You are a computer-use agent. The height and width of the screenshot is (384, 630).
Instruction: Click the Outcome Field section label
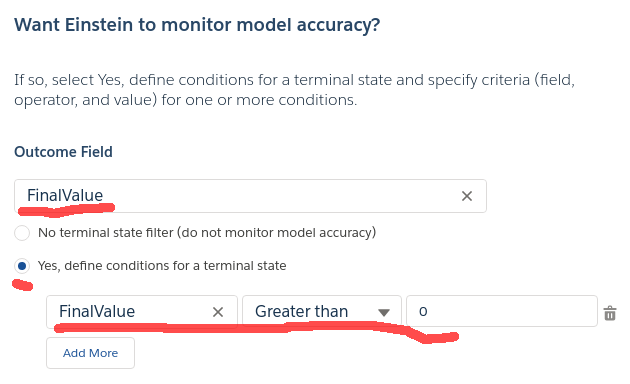tap(63, 152)
